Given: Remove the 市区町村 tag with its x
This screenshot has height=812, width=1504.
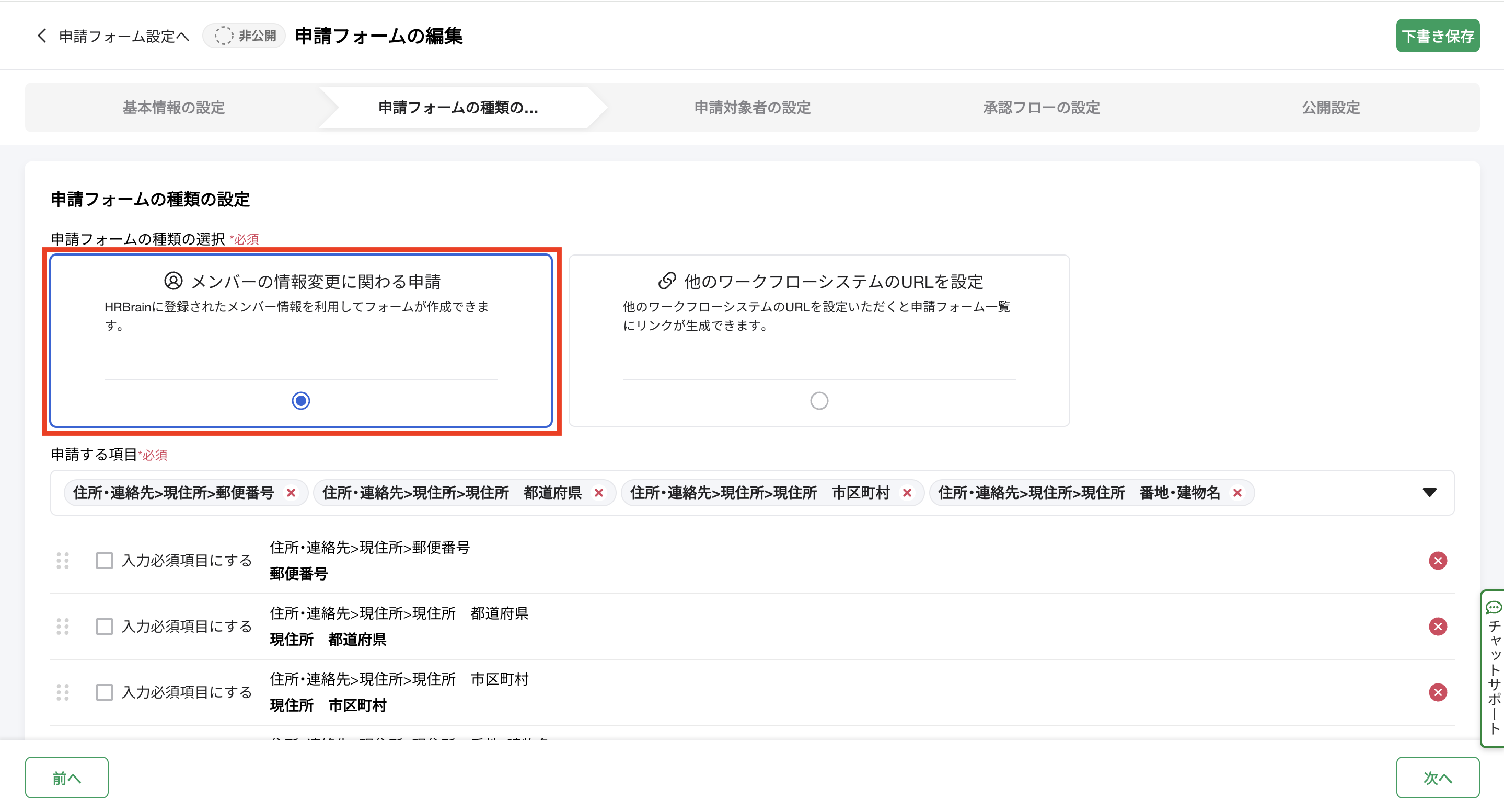Looking at the screenshot, I should (907, 493).
